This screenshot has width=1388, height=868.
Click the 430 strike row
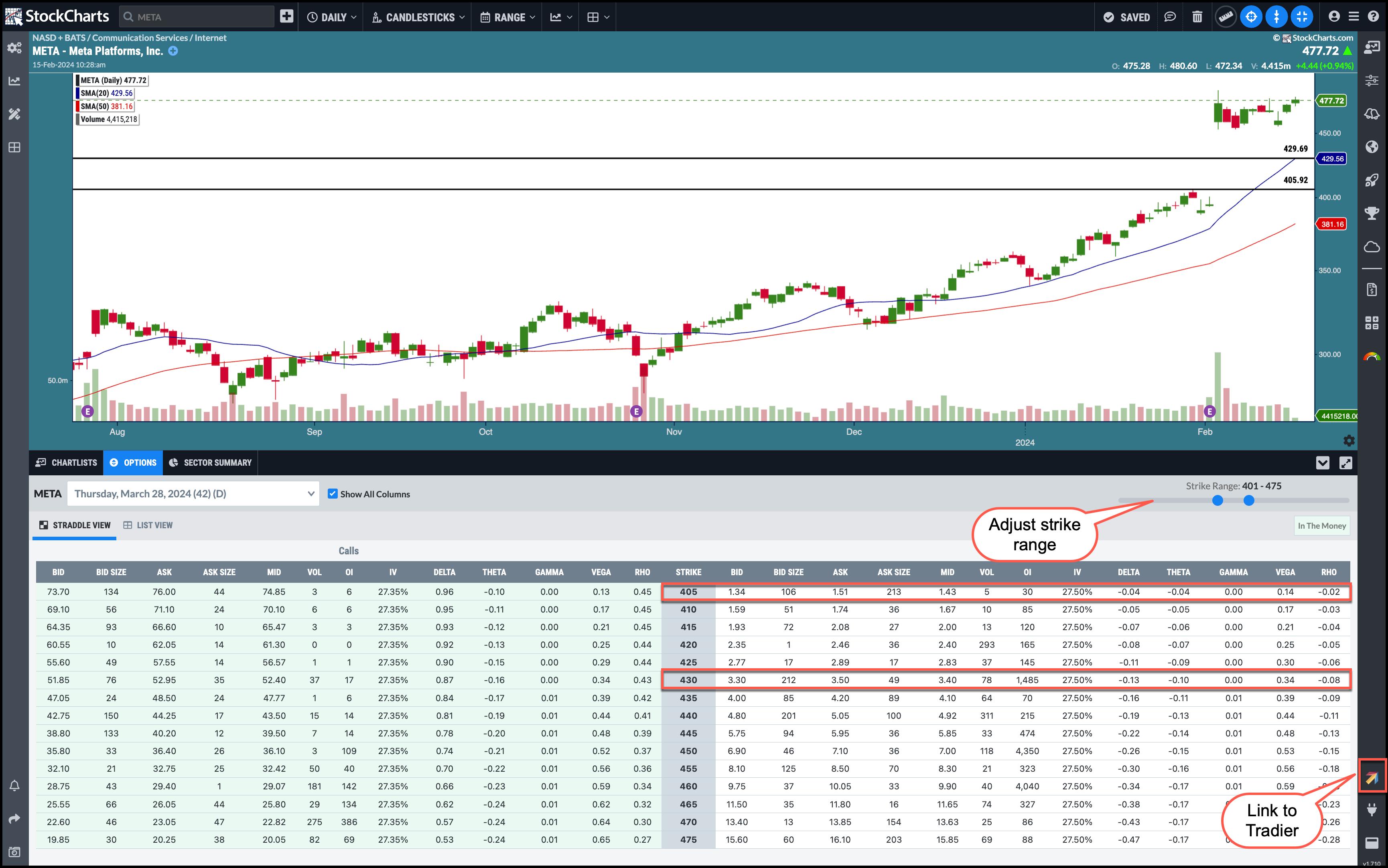(688, 680)
